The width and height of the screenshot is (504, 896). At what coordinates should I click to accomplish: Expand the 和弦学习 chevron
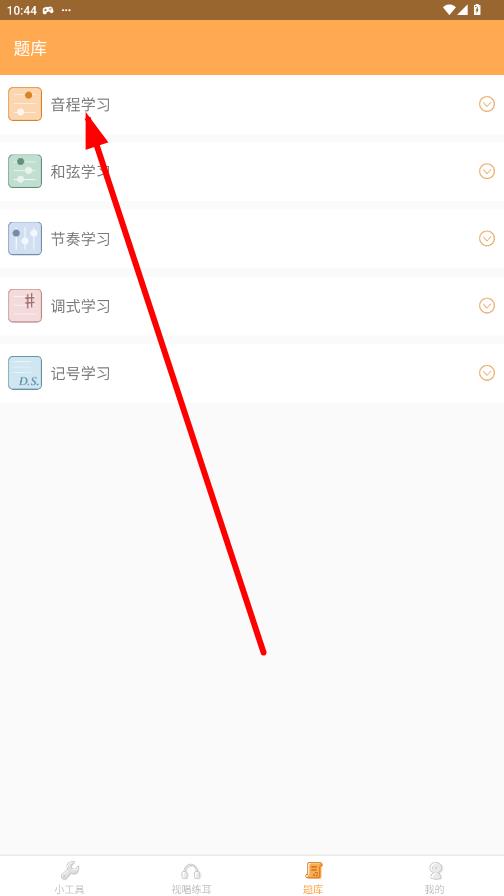[x=487, y=171]
